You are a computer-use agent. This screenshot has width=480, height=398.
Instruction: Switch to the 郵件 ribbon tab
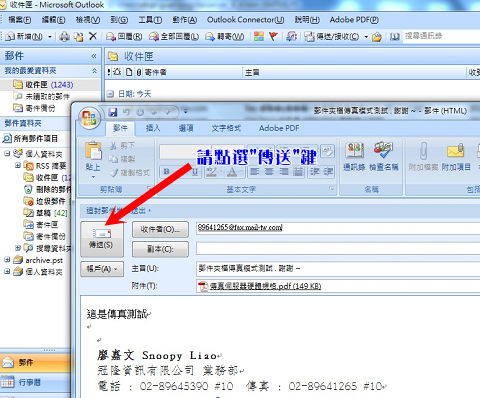pos(120,128)
